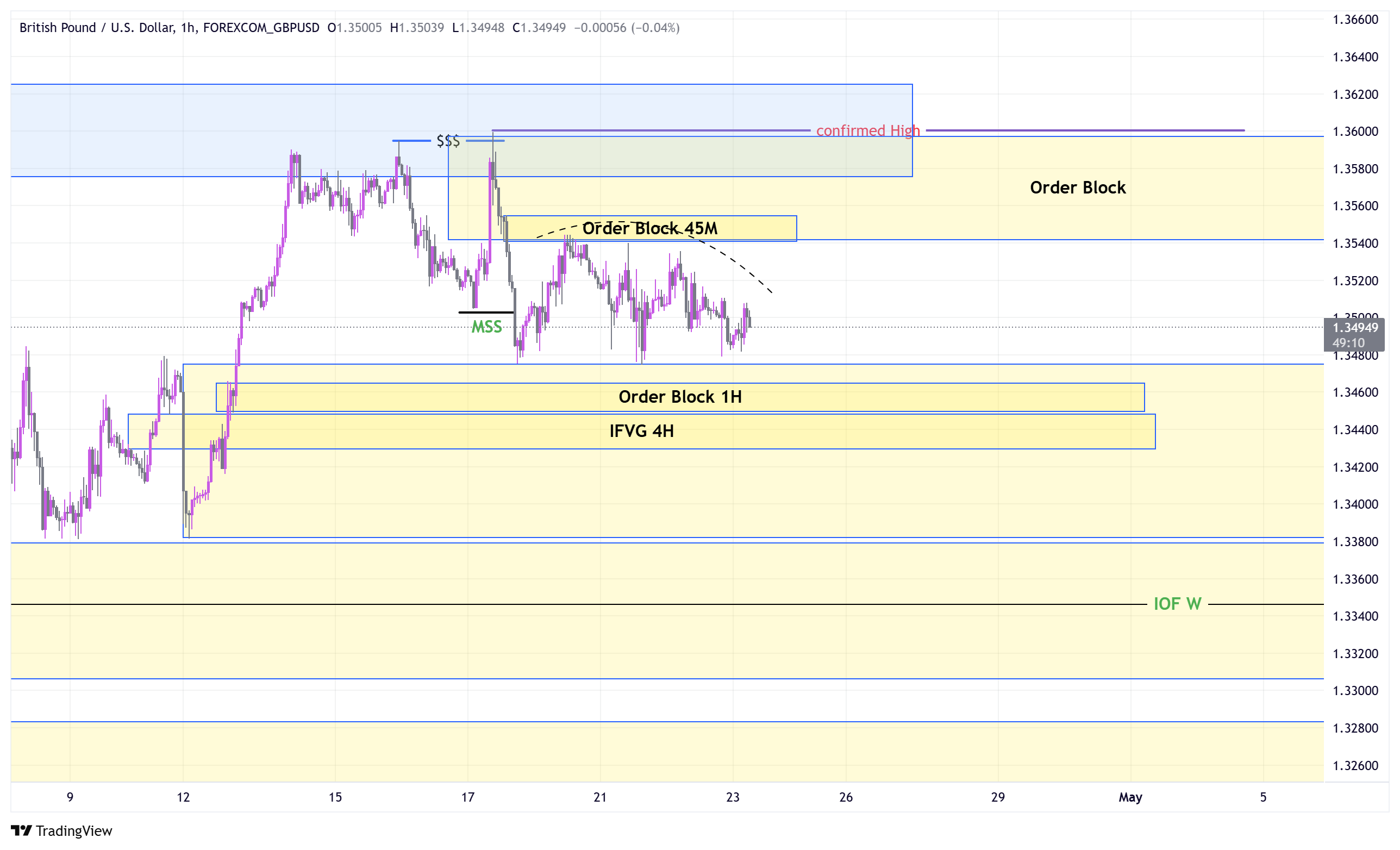The width and height of the screenshot is (1400, 850).
Task: Click the 1.36000 price axis label
Action: tap(1355, 132)
